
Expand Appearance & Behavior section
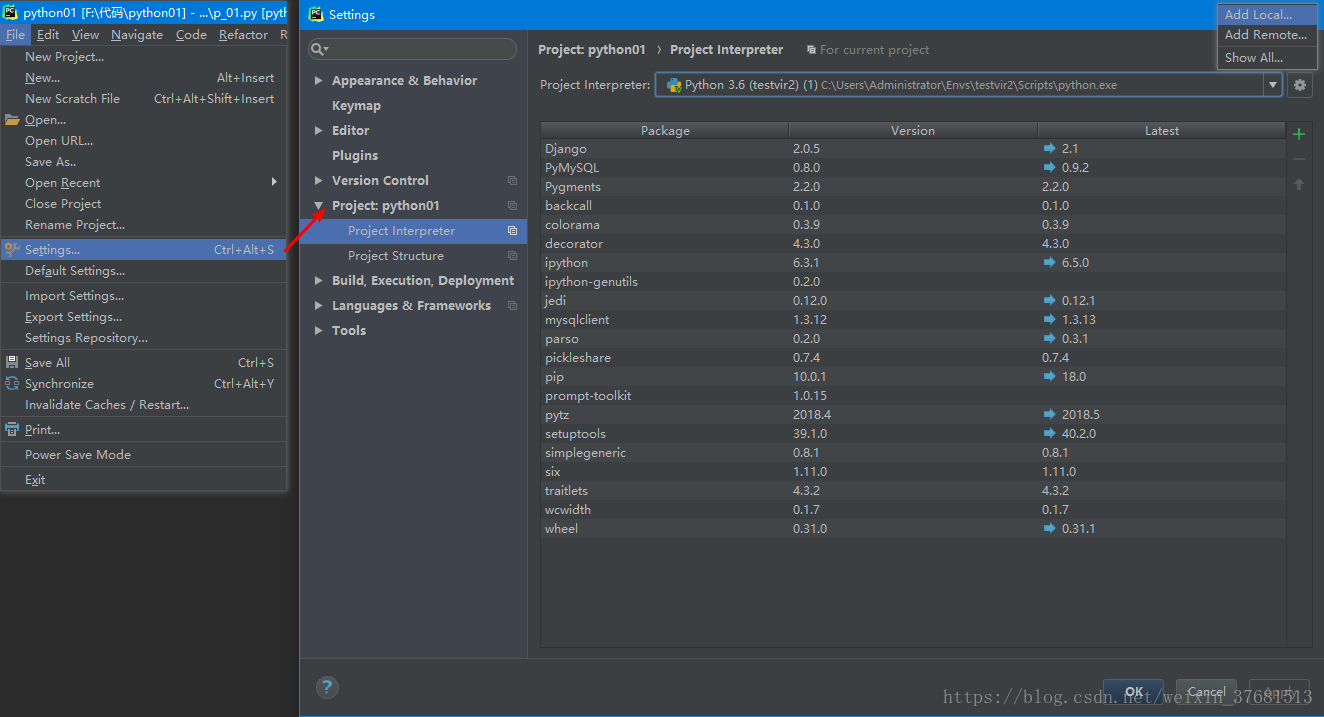[319, 81]
